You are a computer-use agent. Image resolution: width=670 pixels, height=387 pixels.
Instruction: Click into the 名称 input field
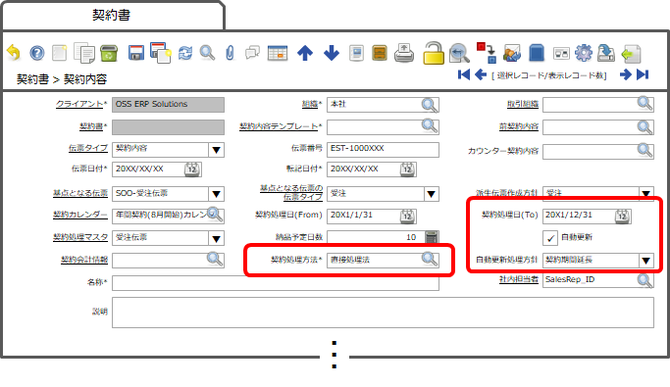tap(276, 283)
